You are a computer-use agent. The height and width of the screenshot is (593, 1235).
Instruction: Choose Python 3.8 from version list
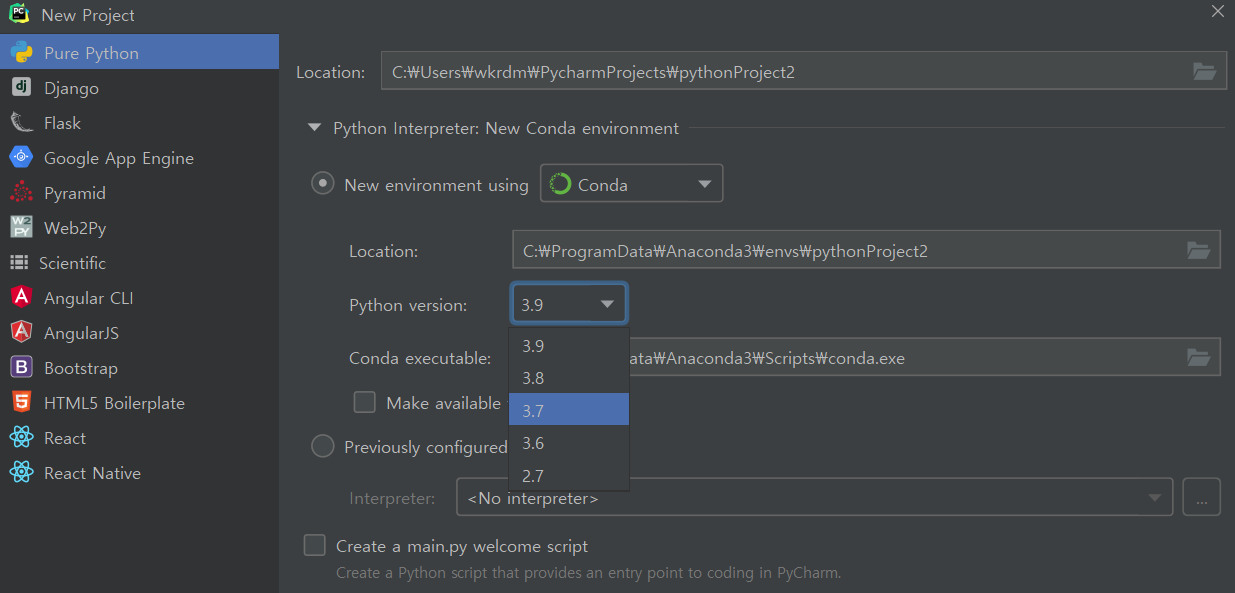tap(569, 378)
